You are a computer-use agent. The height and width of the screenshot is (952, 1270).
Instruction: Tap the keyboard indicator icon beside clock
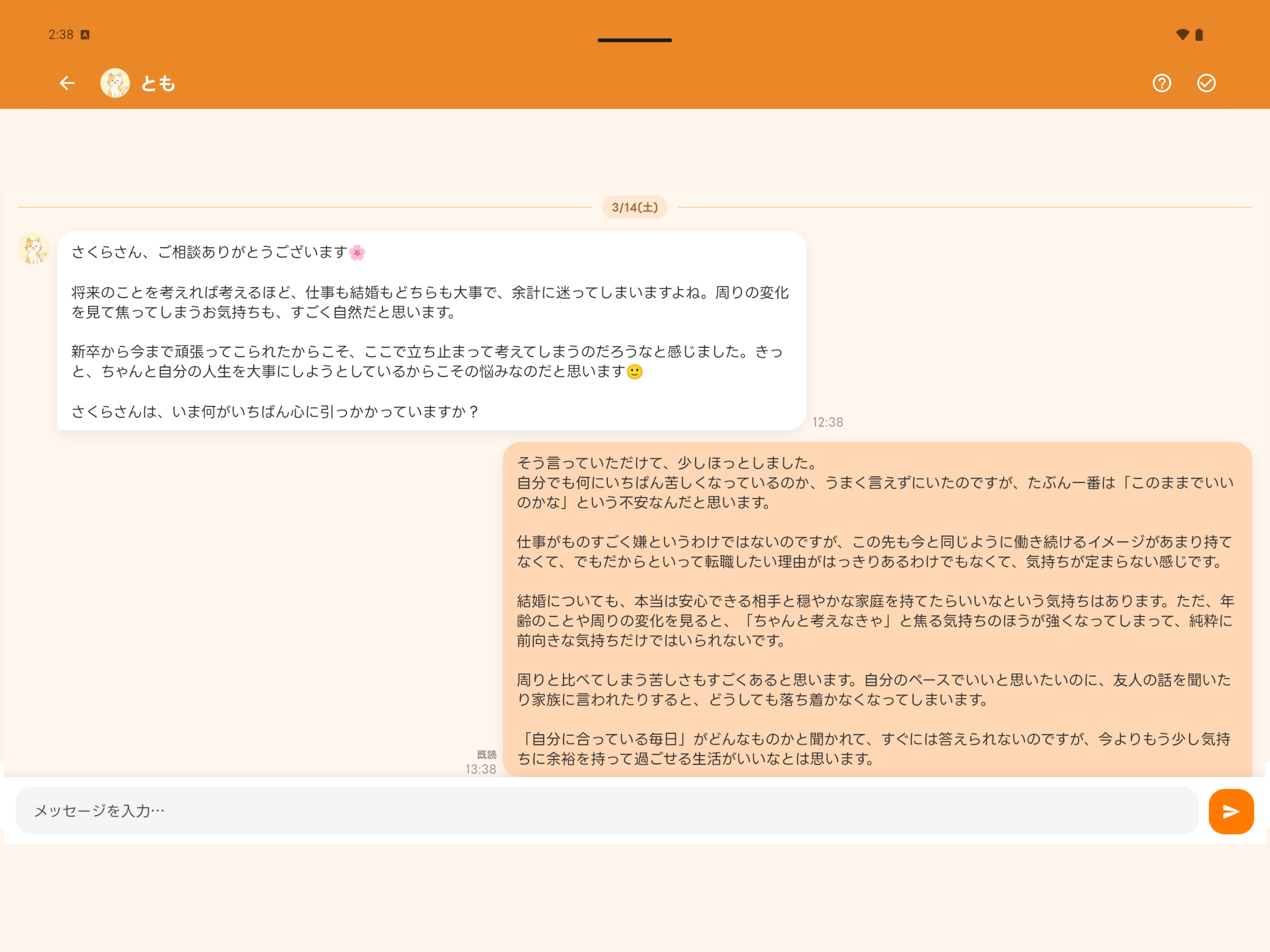pos(85,35)
